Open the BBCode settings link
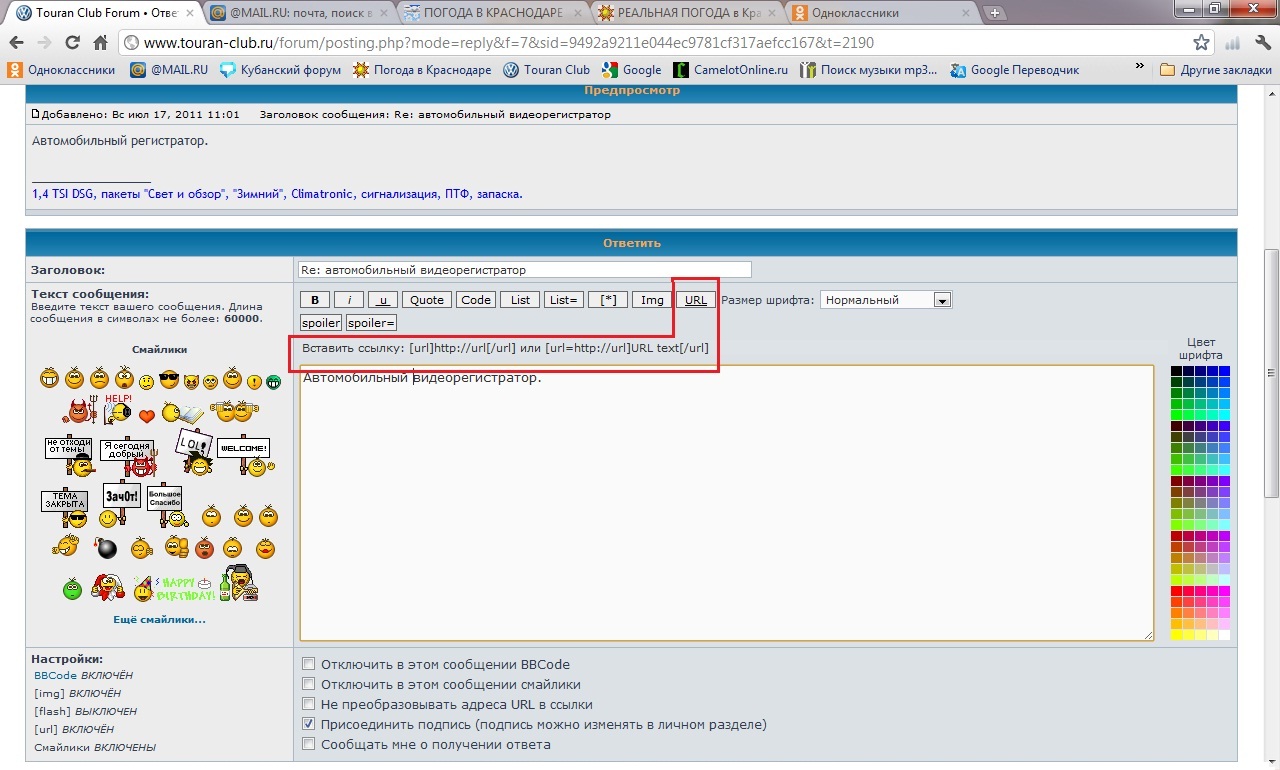 [55, 676]
